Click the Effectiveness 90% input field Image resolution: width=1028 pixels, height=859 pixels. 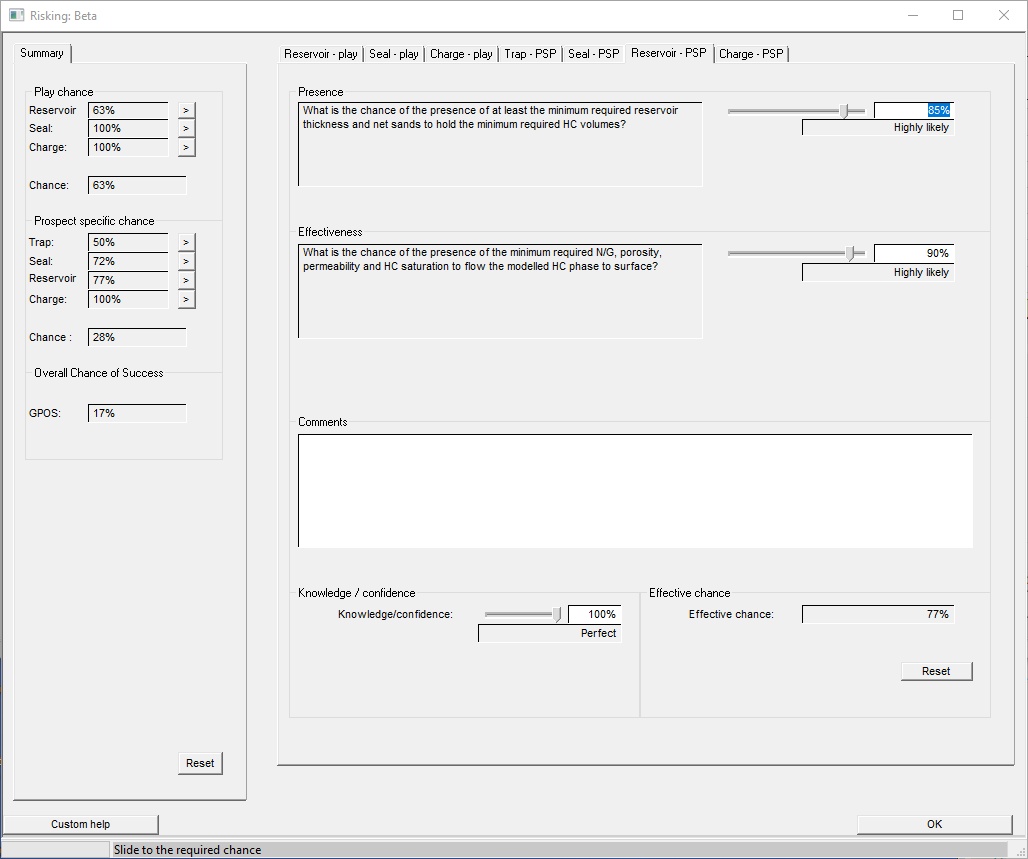pos(913,254)
